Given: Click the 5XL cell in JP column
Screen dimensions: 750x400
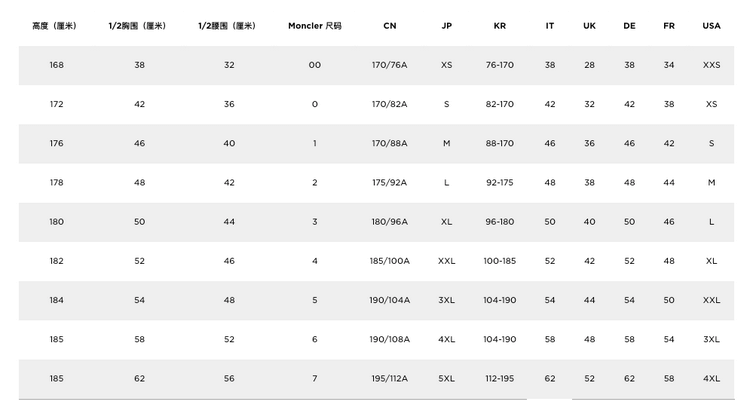Looking at the screenshot, I should click(x=447, y=378).
